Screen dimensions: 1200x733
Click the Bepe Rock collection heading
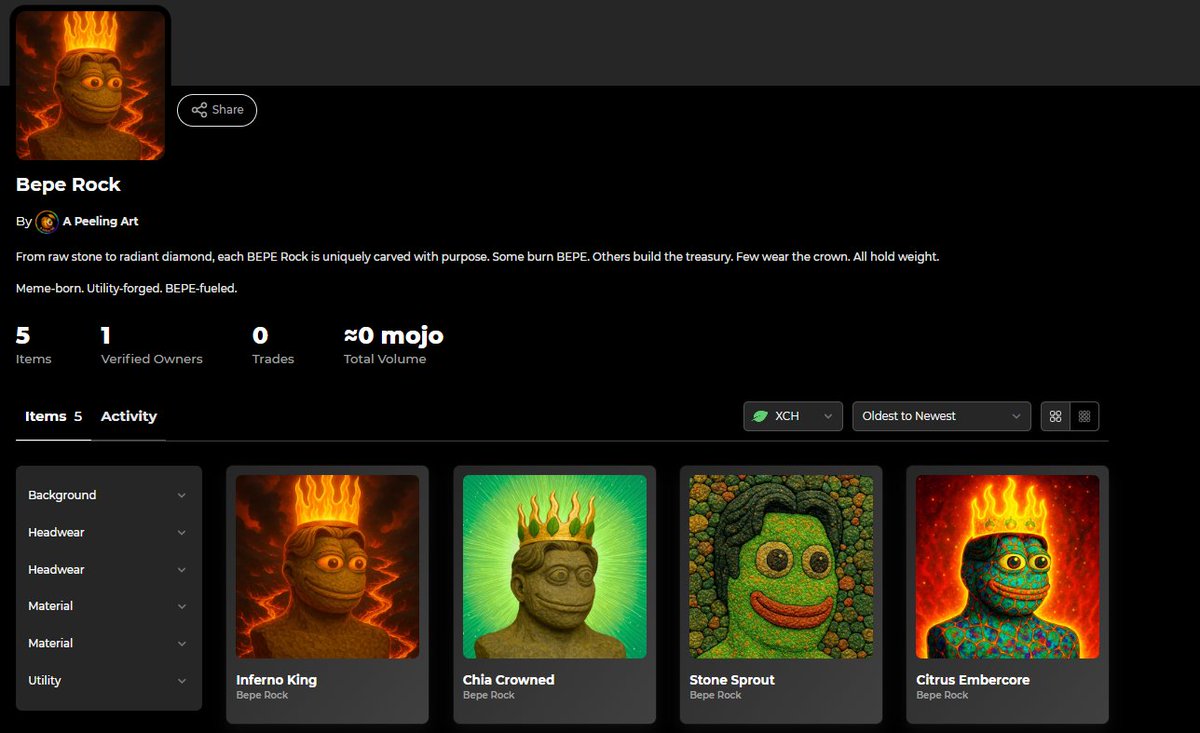pyautogui.click(x=68, y=185)
